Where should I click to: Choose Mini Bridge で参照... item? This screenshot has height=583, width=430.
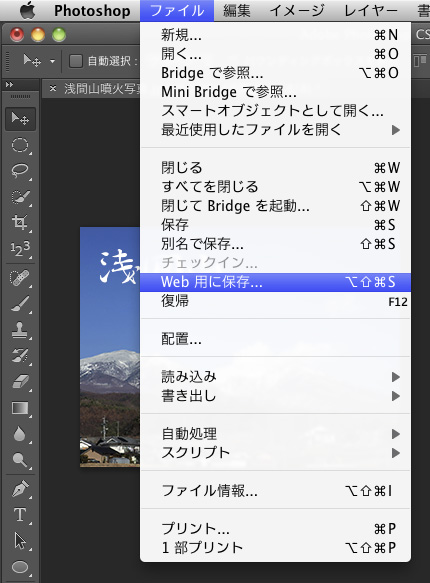tap(275, 92)
